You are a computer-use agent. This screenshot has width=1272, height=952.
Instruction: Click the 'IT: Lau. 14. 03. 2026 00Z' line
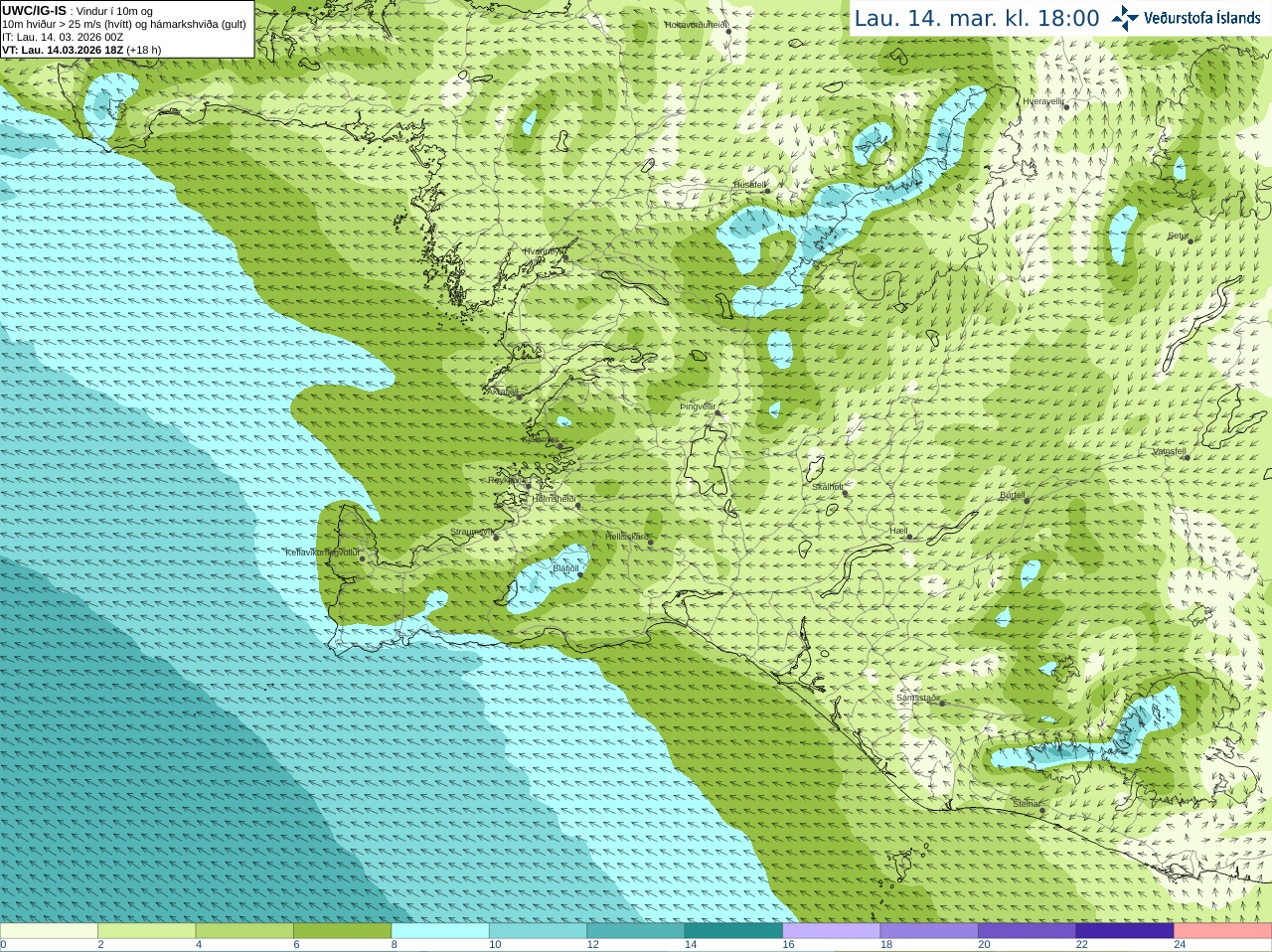click(x=63, y=37)
